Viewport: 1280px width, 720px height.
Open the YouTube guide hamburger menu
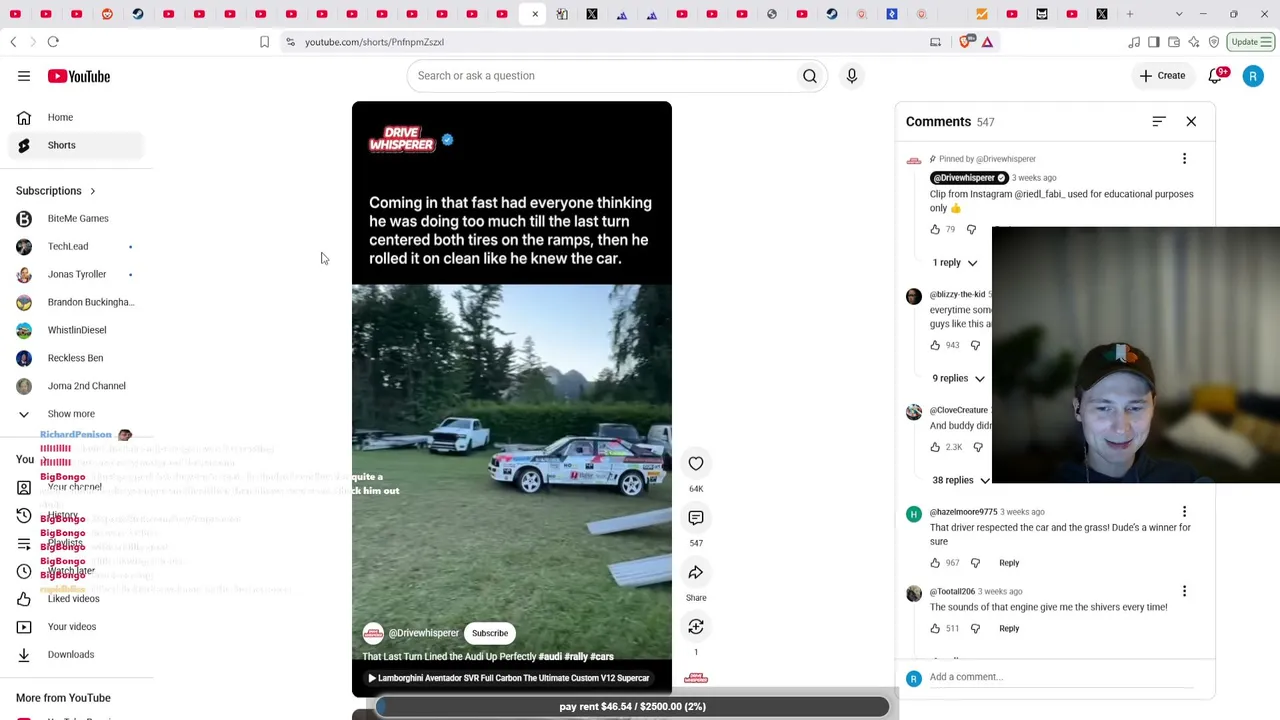point(24,76)
